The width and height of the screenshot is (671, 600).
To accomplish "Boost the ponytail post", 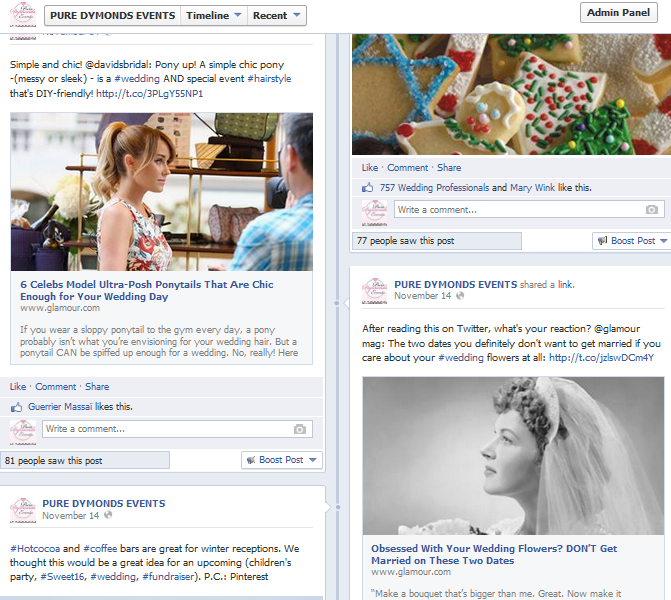I will point(282,460).
